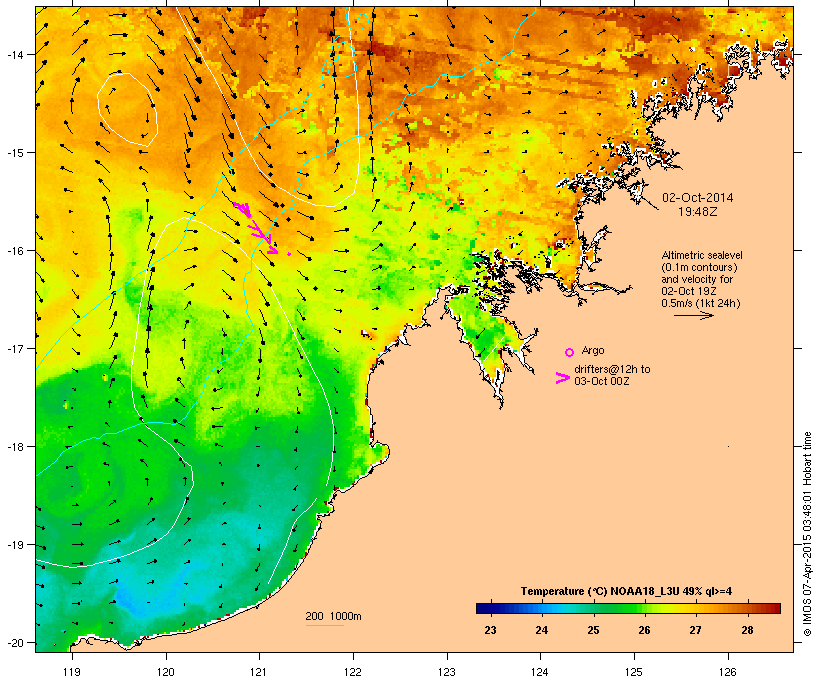This screenshot has width=820, height=680.
Task: Click the magenta Argo circle legend symbol
Action: pos(570,352)
